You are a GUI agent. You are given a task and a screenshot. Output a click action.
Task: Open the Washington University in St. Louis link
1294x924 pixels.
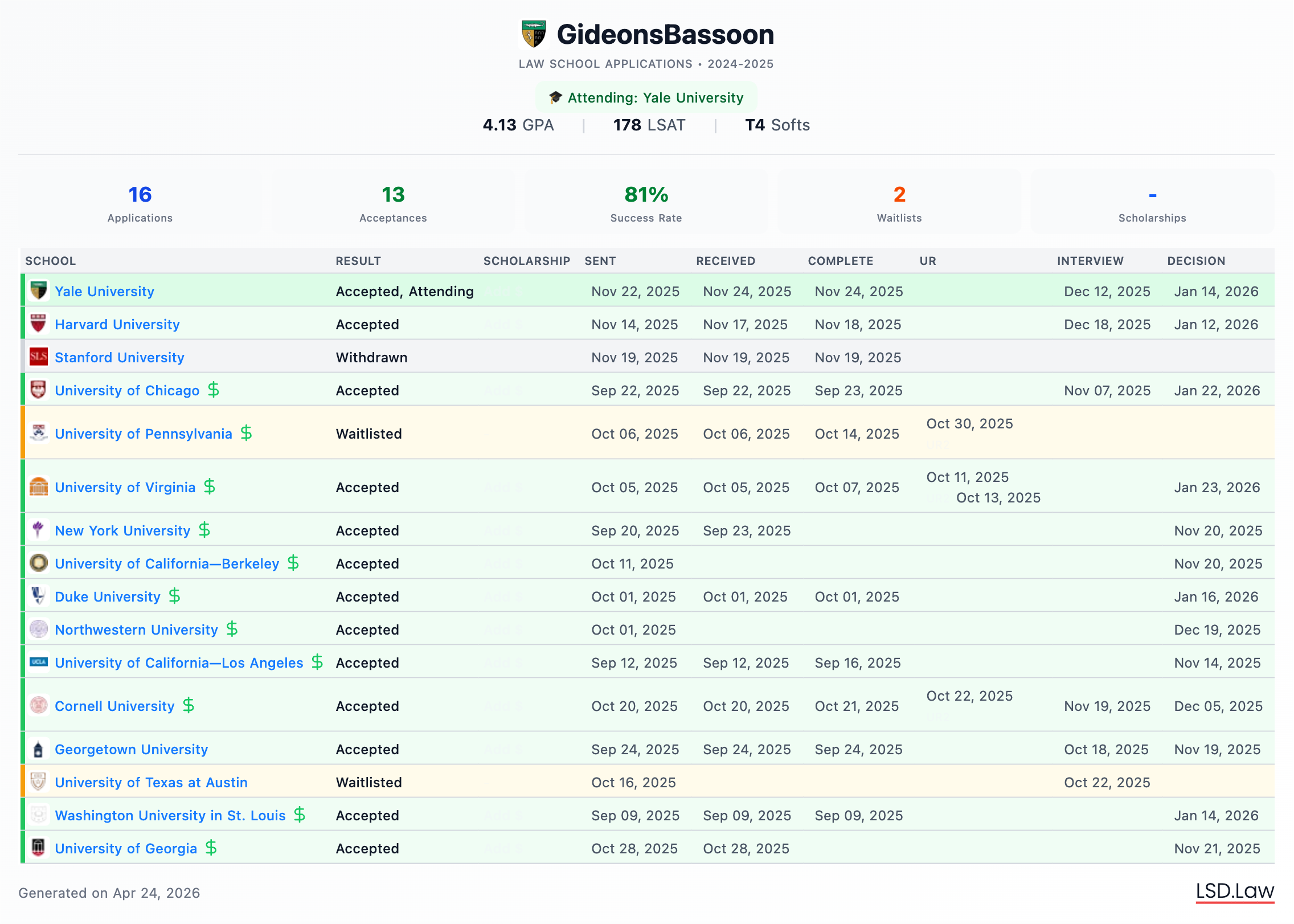(170, 815)
